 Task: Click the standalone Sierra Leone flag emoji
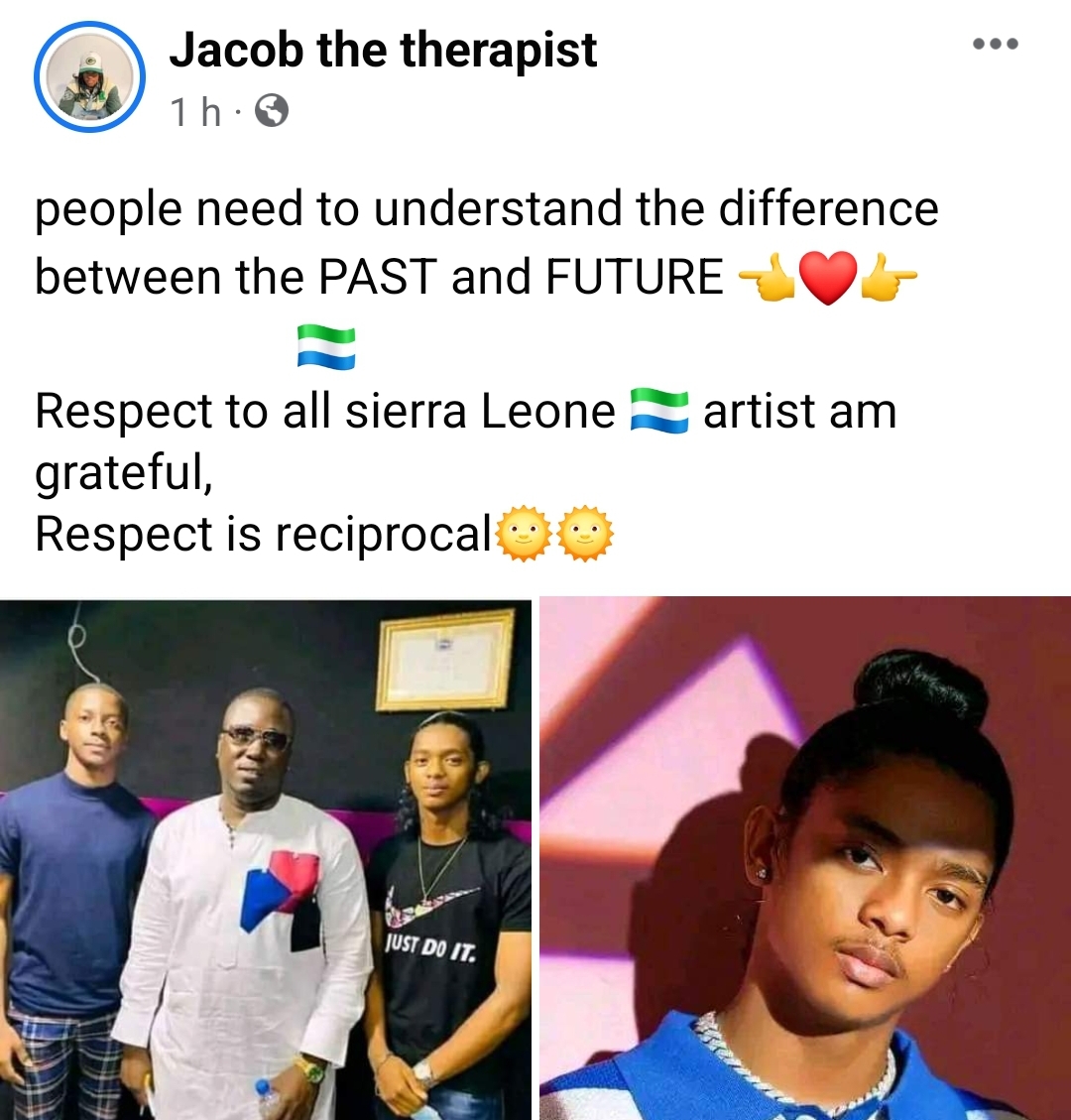click(x=326, y=347)
